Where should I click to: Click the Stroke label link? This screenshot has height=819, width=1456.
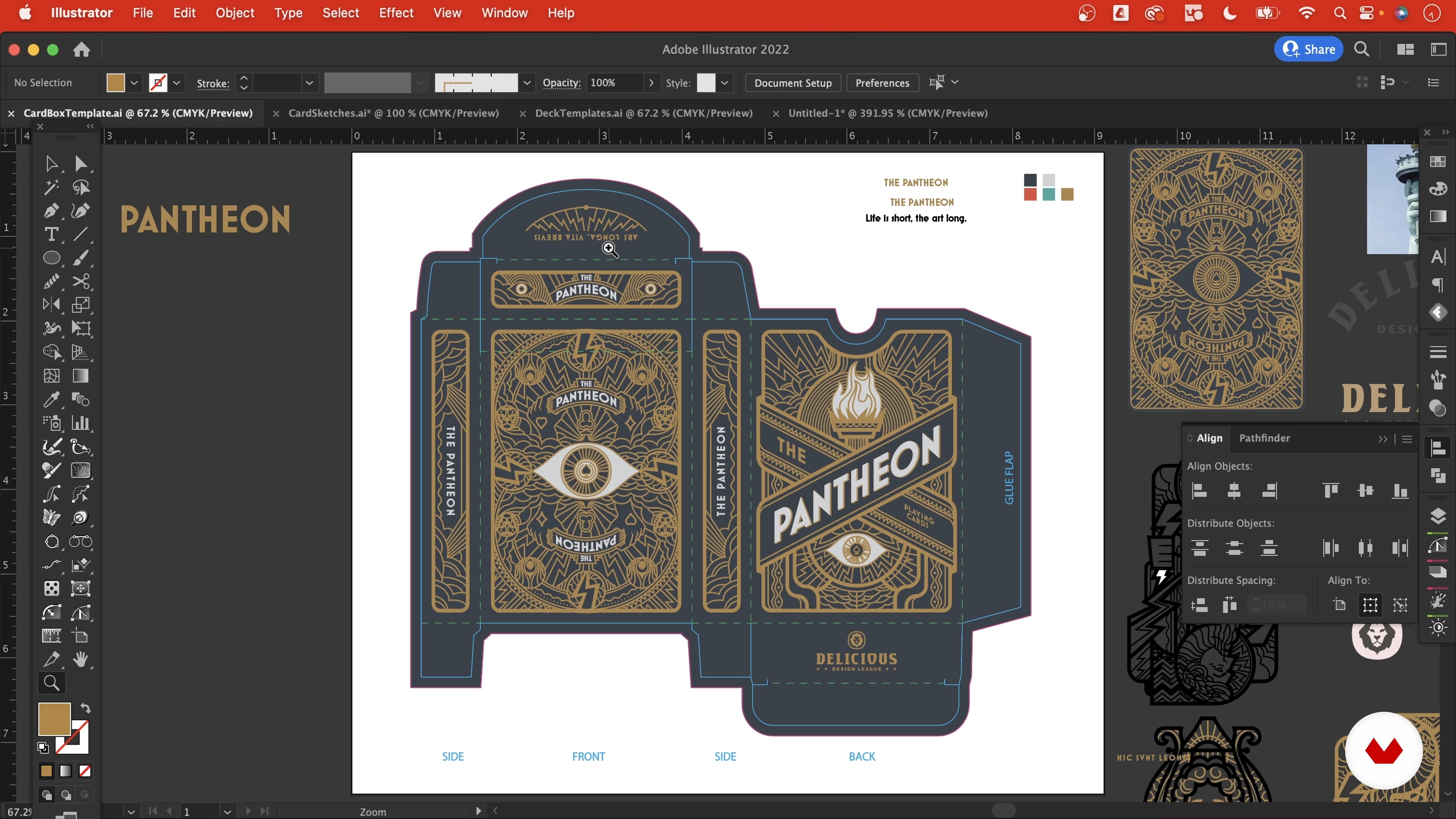213,83
